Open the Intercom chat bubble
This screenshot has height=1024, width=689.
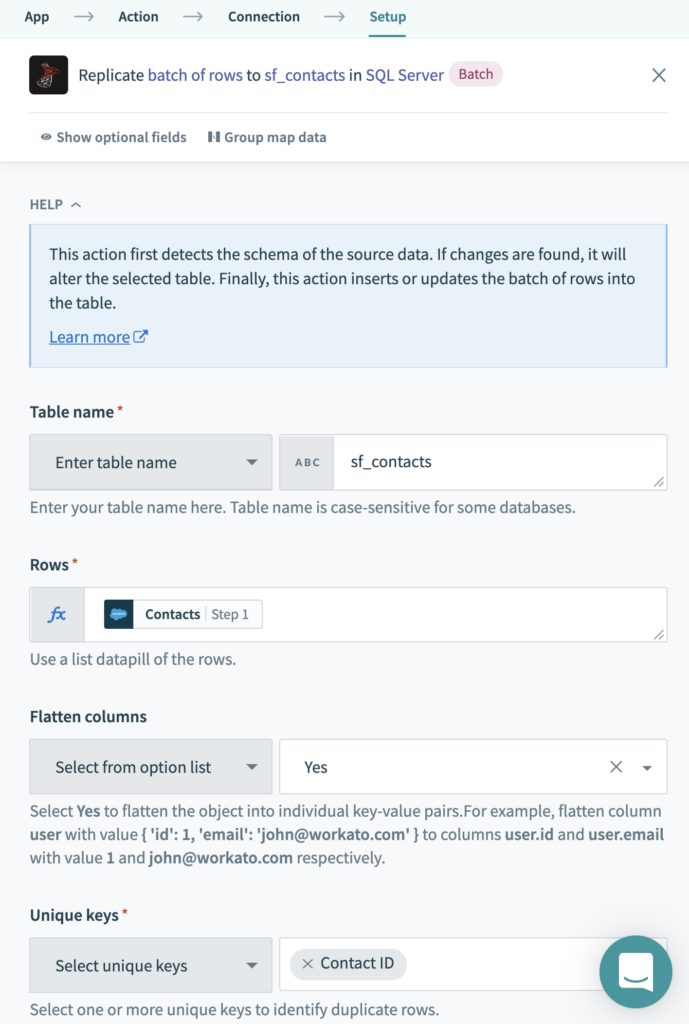pyautogui.click(x=636, y=971)
